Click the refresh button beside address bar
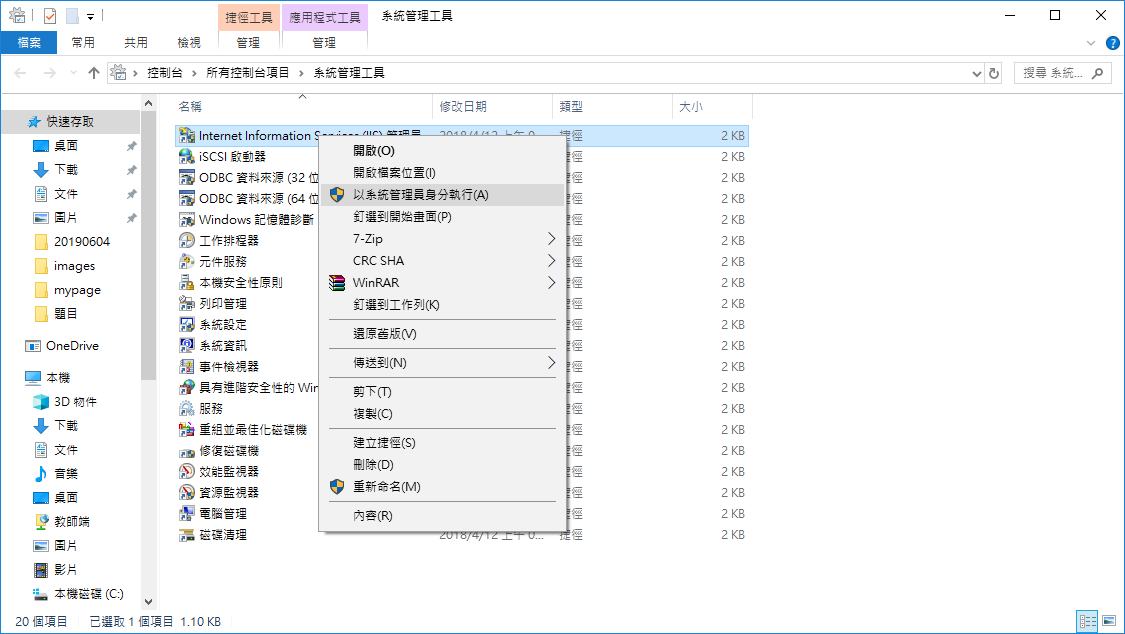This screenshot has height=634, width=1125. tap(994, 73)
